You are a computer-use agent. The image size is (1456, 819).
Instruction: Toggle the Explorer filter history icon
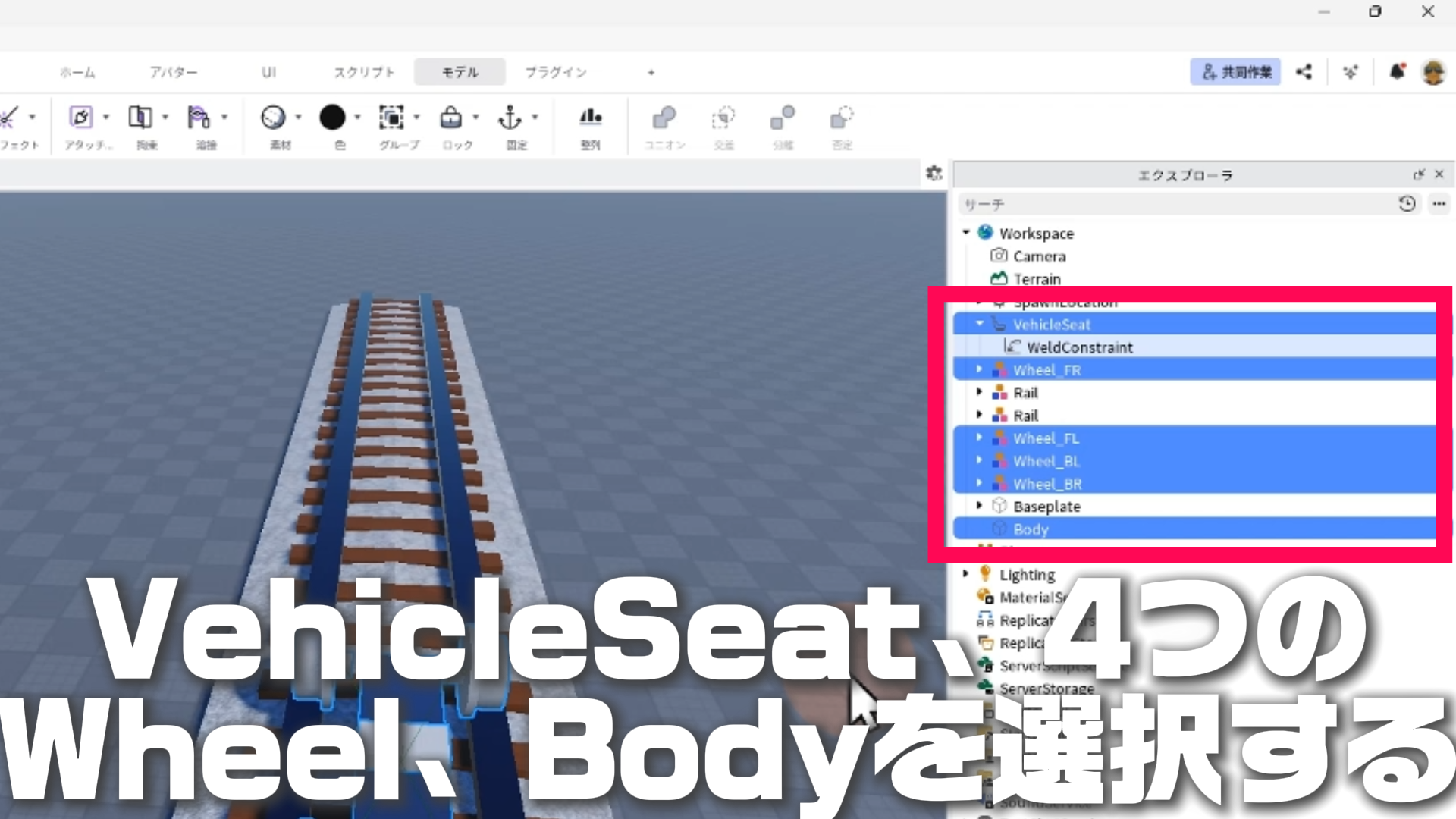click(1407, 204)
